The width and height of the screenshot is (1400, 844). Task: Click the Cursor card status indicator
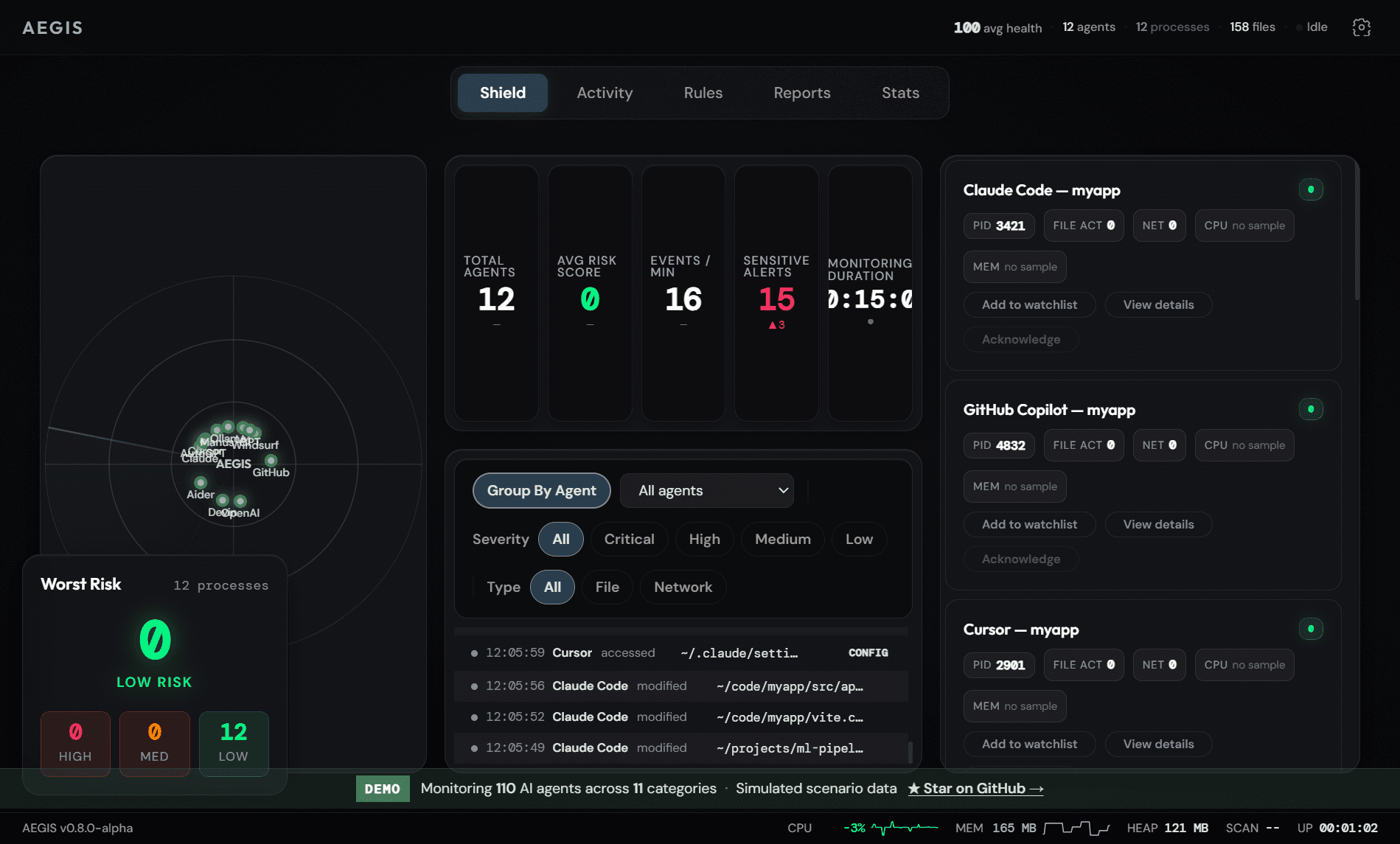click(1311, 629)
